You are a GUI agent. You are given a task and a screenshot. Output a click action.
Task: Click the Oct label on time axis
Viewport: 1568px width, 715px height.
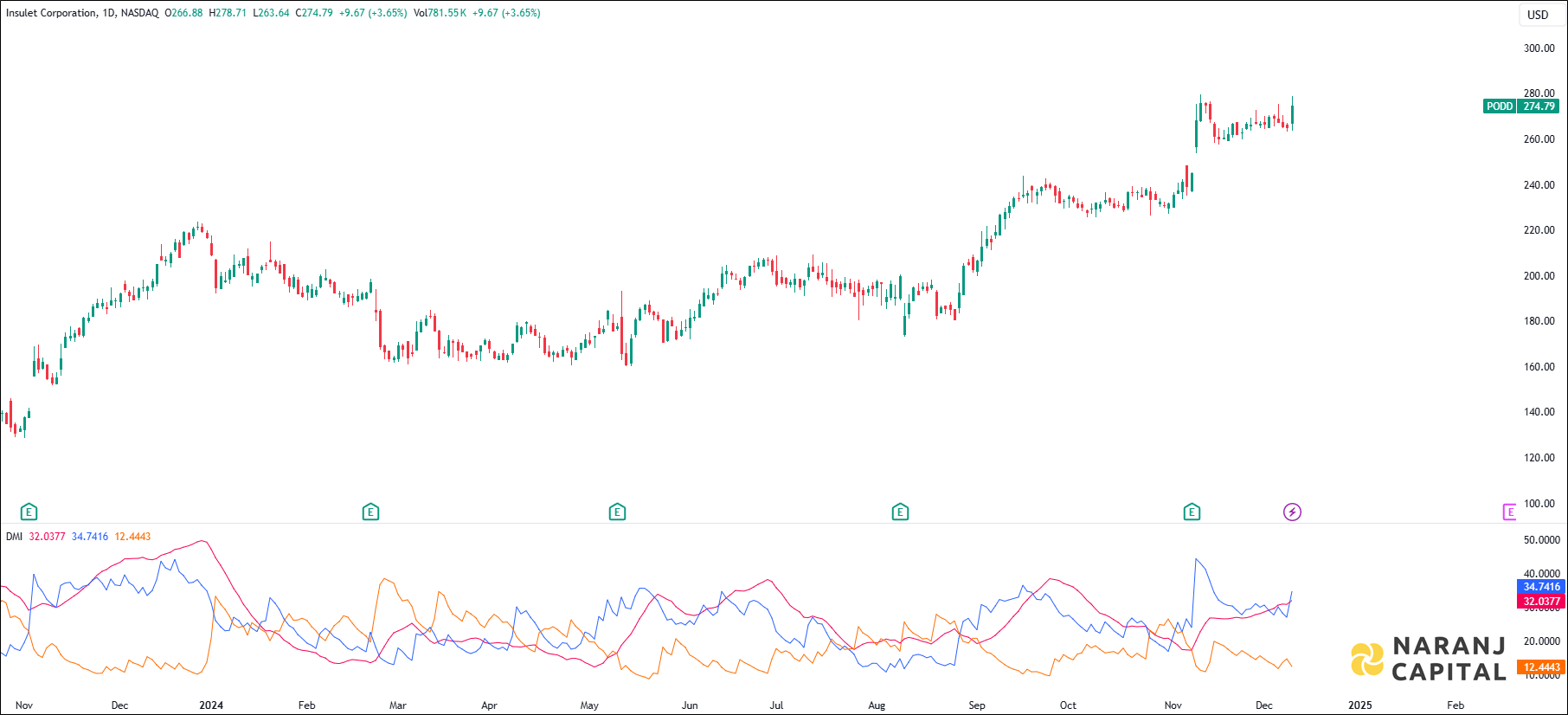coord(1069,705)
